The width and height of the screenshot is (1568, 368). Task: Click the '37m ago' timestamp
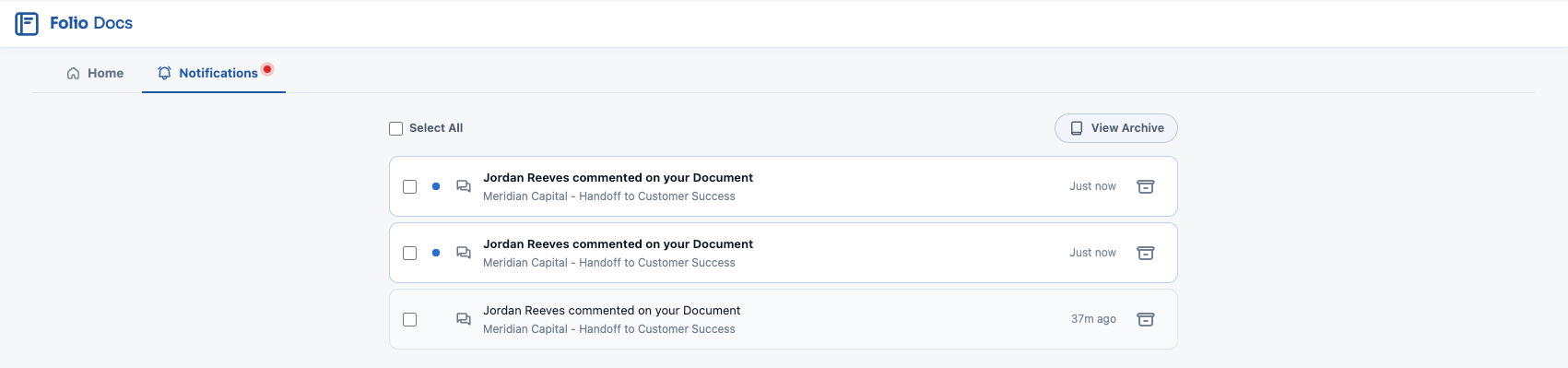(x=1093, y=319)
